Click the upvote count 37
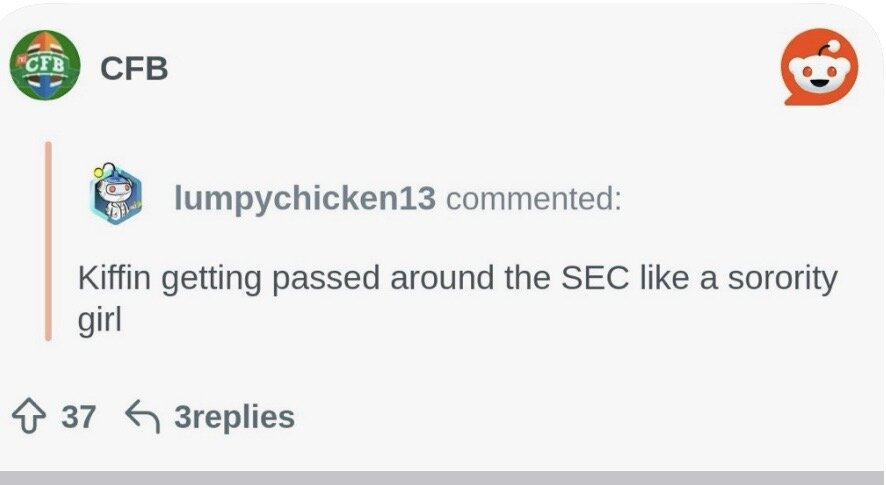This screenshot has height=485, width=886. tap(78, 416)
